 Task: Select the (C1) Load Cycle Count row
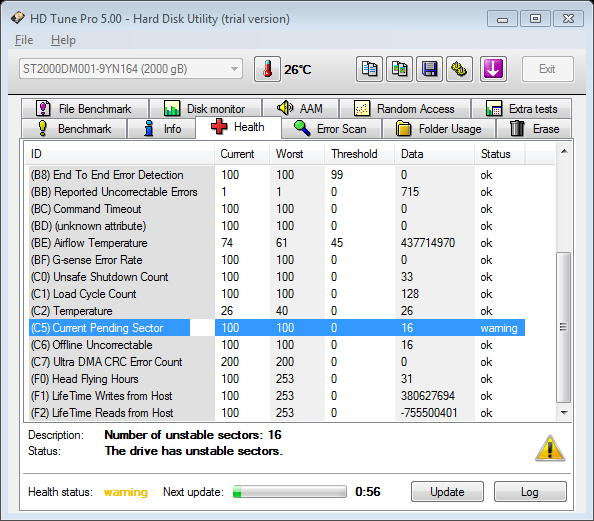277,294
